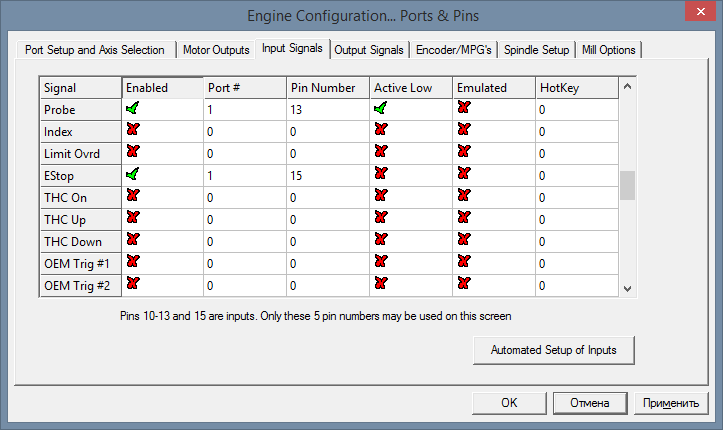Click red X in Index Enabled cell
723x430 pixels.
pyautogui.click(x=133, y=131)
